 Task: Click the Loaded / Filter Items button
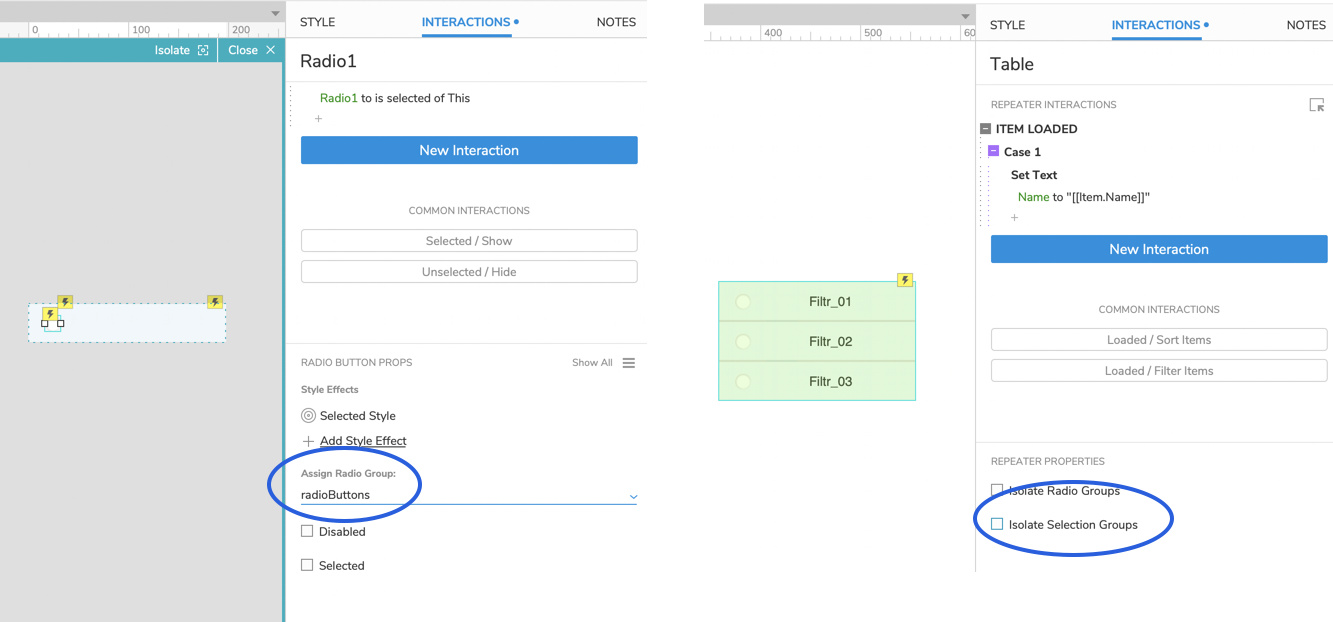(x=1158, y=371)
